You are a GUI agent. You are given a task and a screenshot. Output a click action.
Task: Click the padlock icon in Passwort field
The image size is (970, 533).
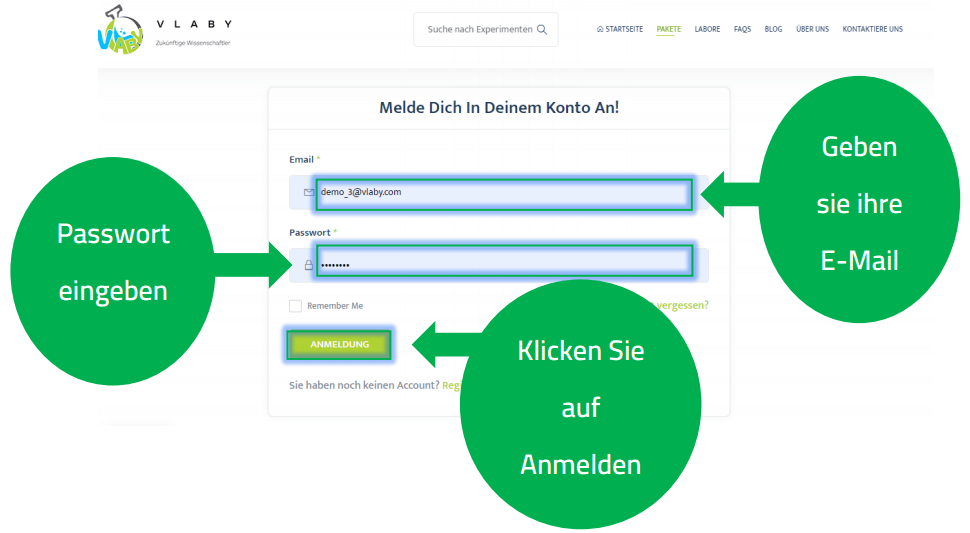pos(308,265)
